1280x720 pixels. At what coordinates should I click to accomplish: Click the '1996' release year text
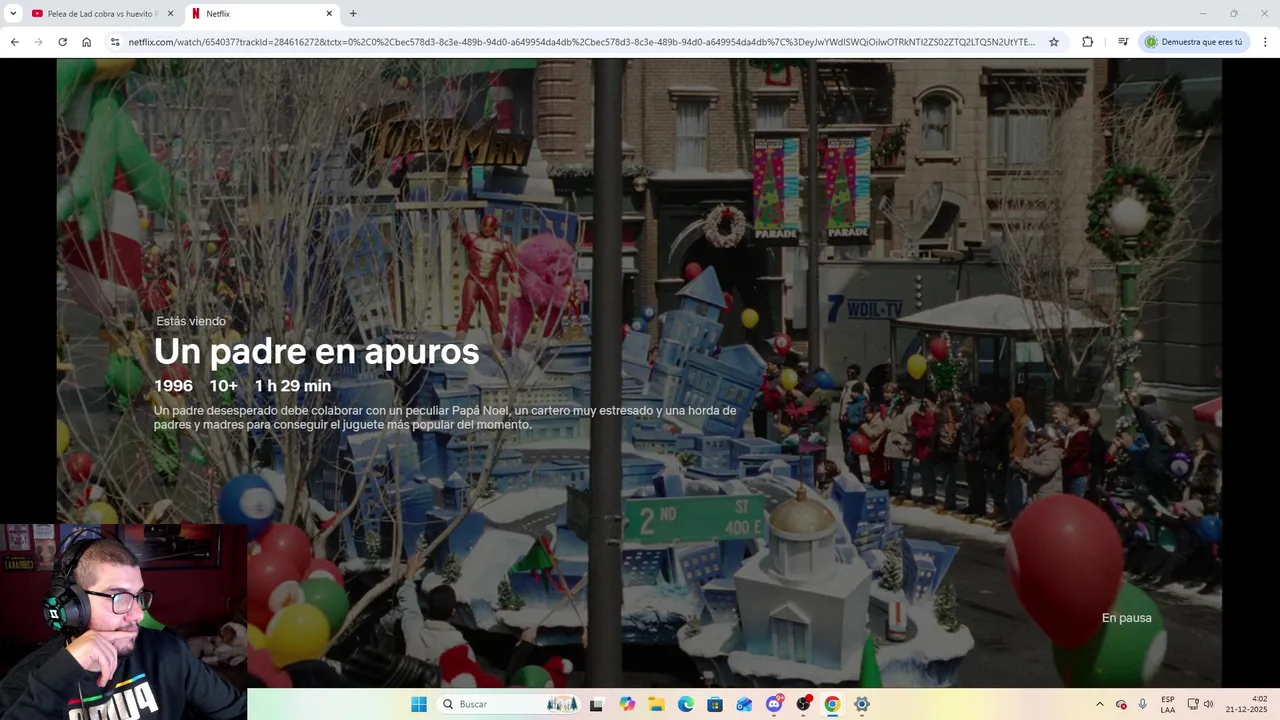tap(173, 386)
